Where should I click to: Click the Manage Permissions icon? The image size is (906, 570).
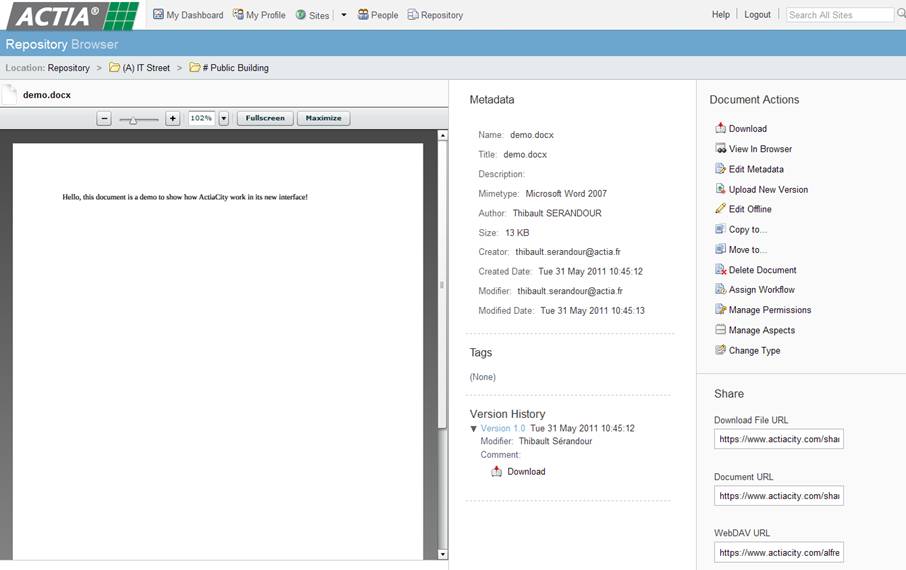tap(720, 310)
